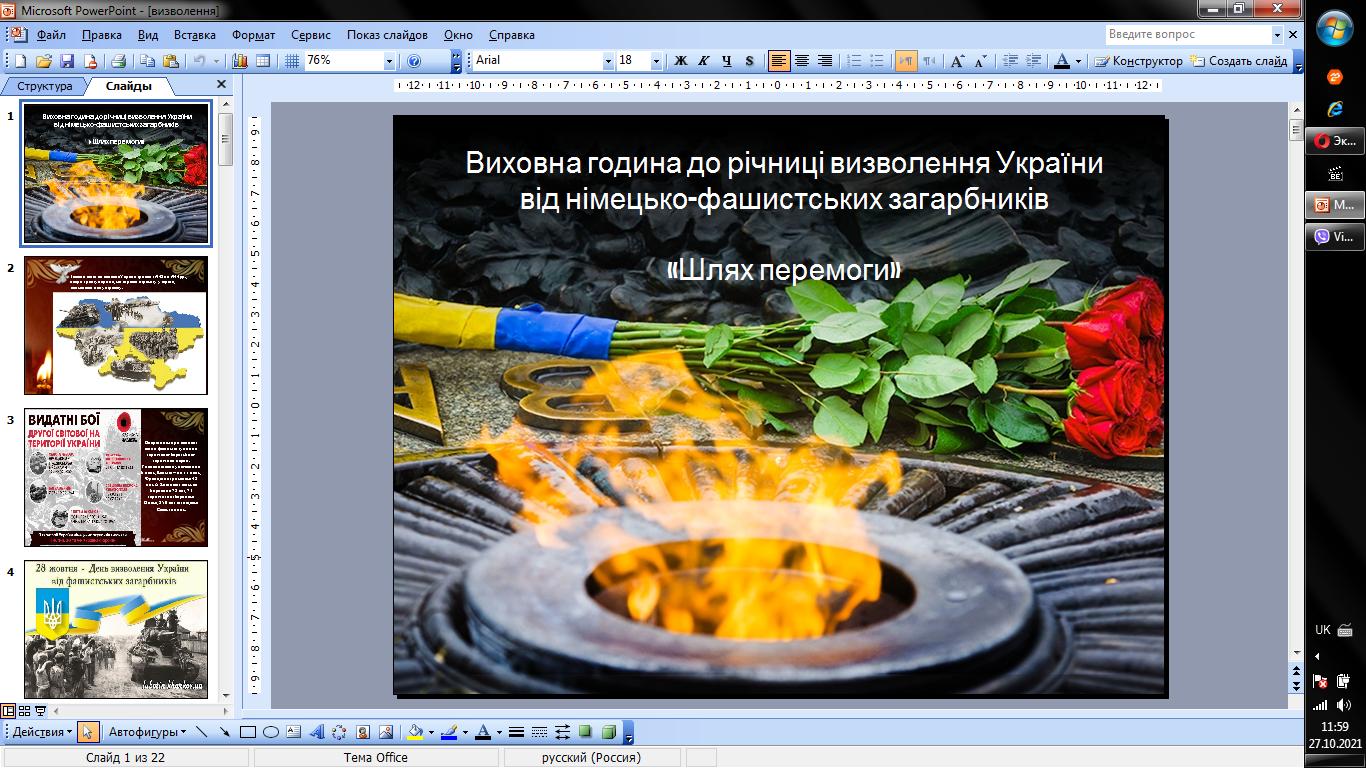Click the Создать слайд button
Viewport: 1366px width, 768px height.
(x=1238, y=61)
